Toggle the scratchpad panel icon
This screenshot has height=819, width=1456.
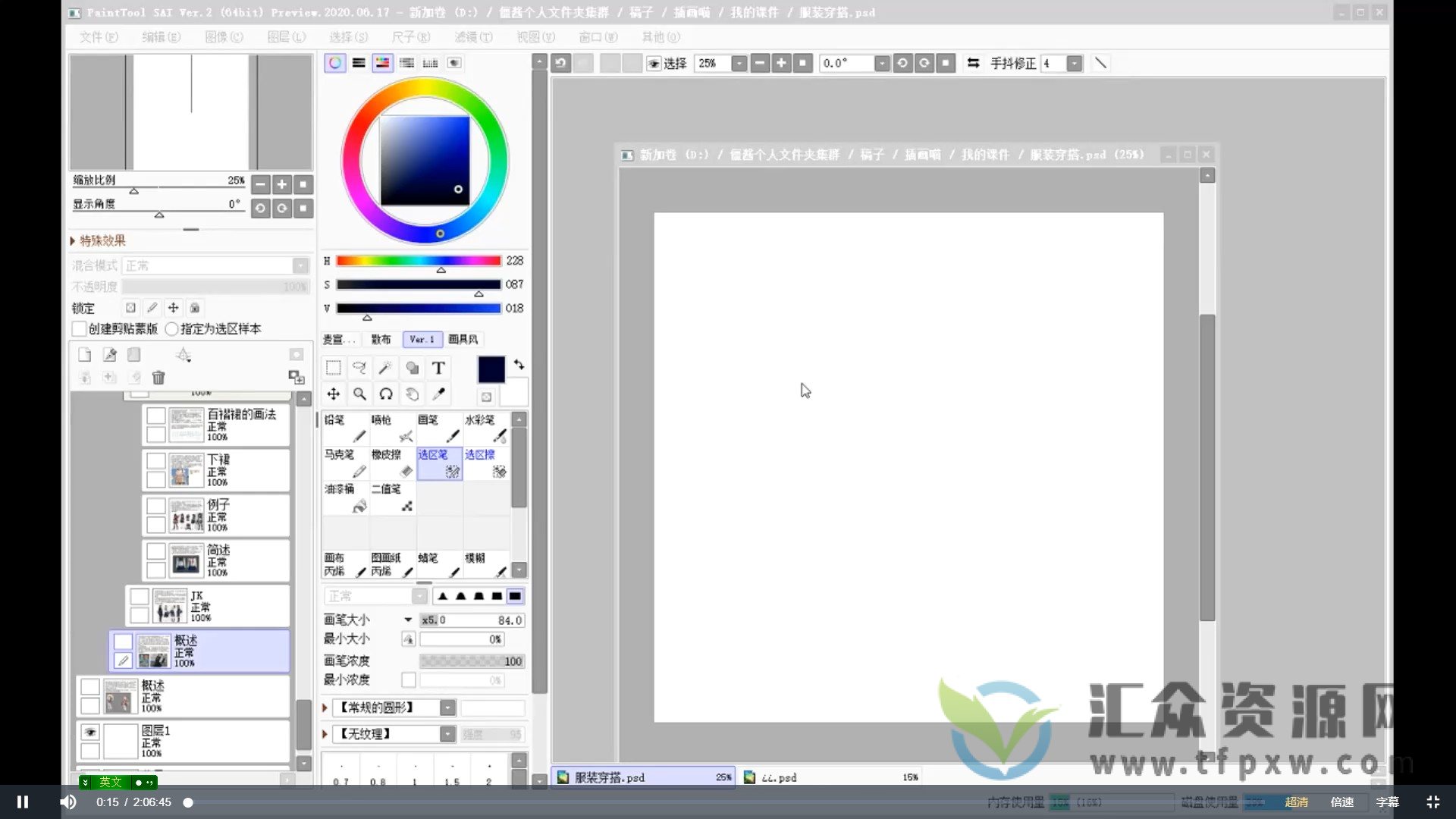[454, 63]
